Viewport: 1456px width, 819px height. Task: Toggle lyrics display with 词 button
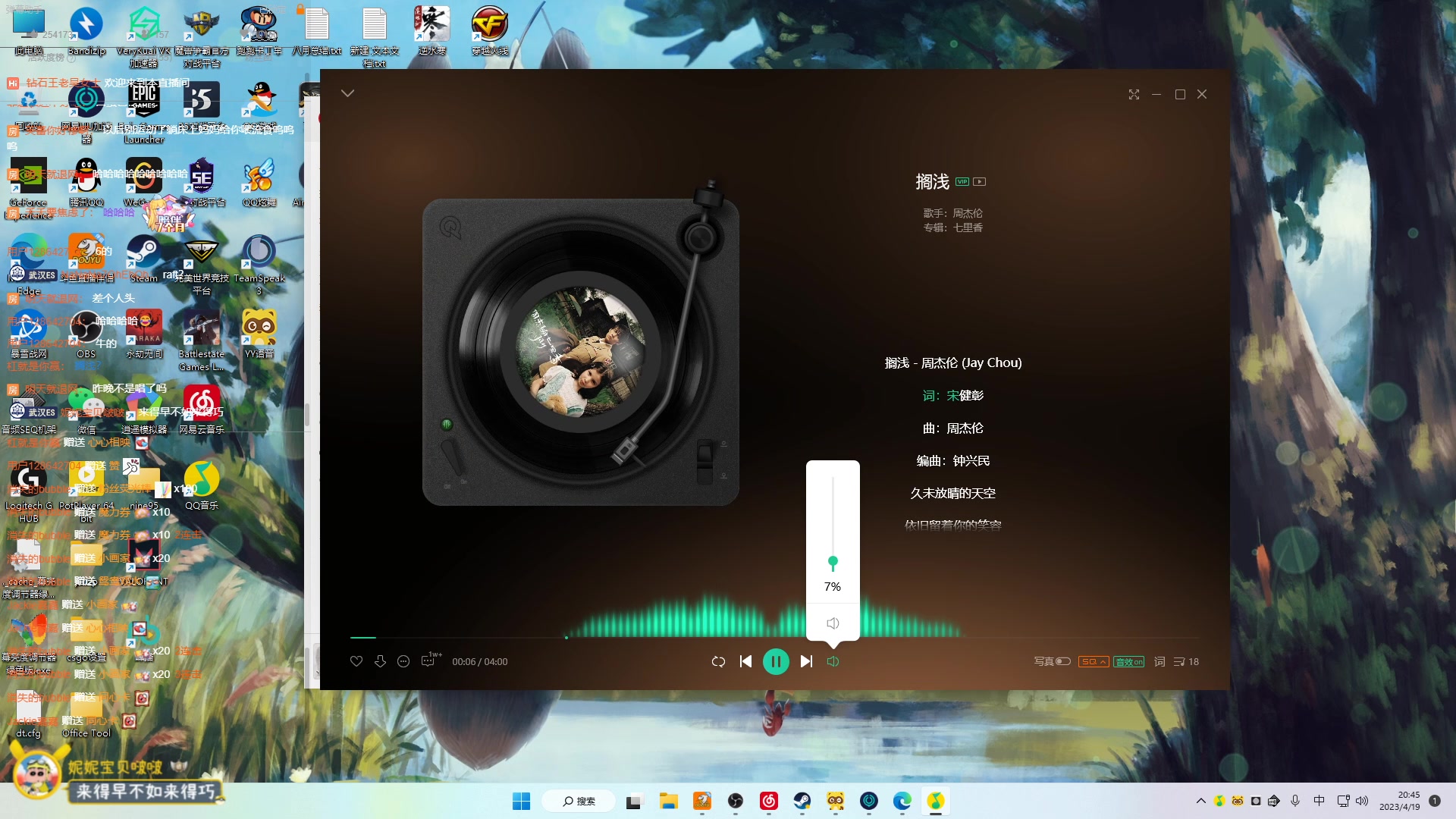tap(1159, 661)
